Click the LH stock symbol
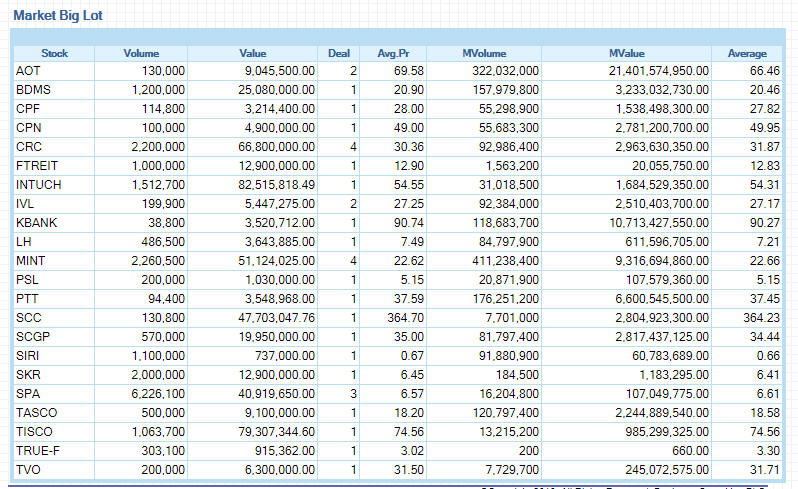Image resolution: width=798 pixels, height=489 pixels. click(x=23, y=242)
